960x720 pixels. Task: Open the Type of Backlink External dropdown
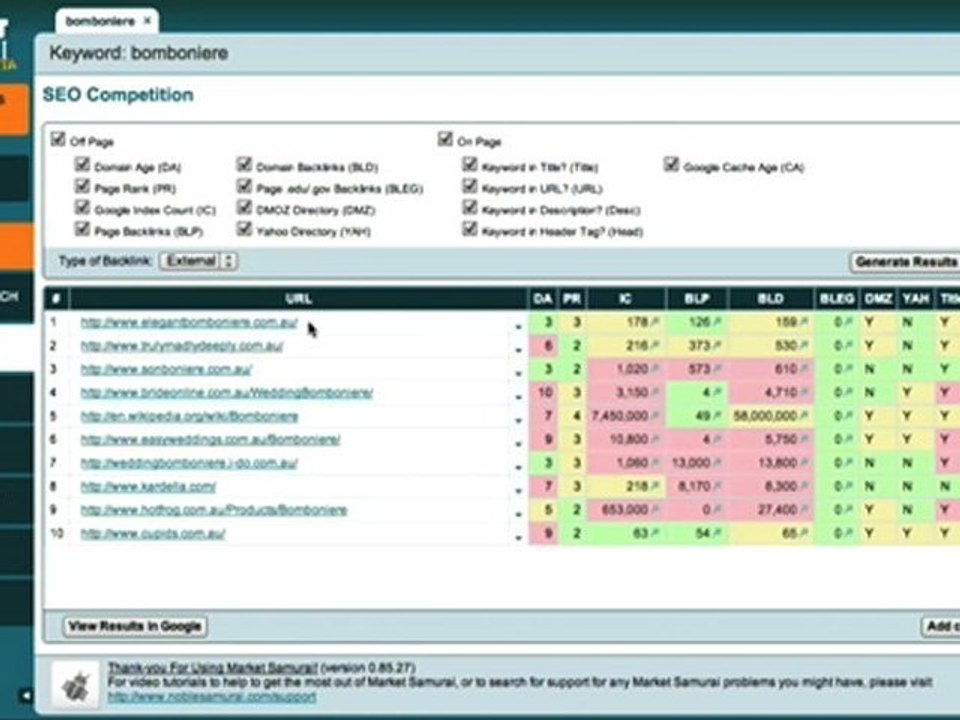pos(198,261)
